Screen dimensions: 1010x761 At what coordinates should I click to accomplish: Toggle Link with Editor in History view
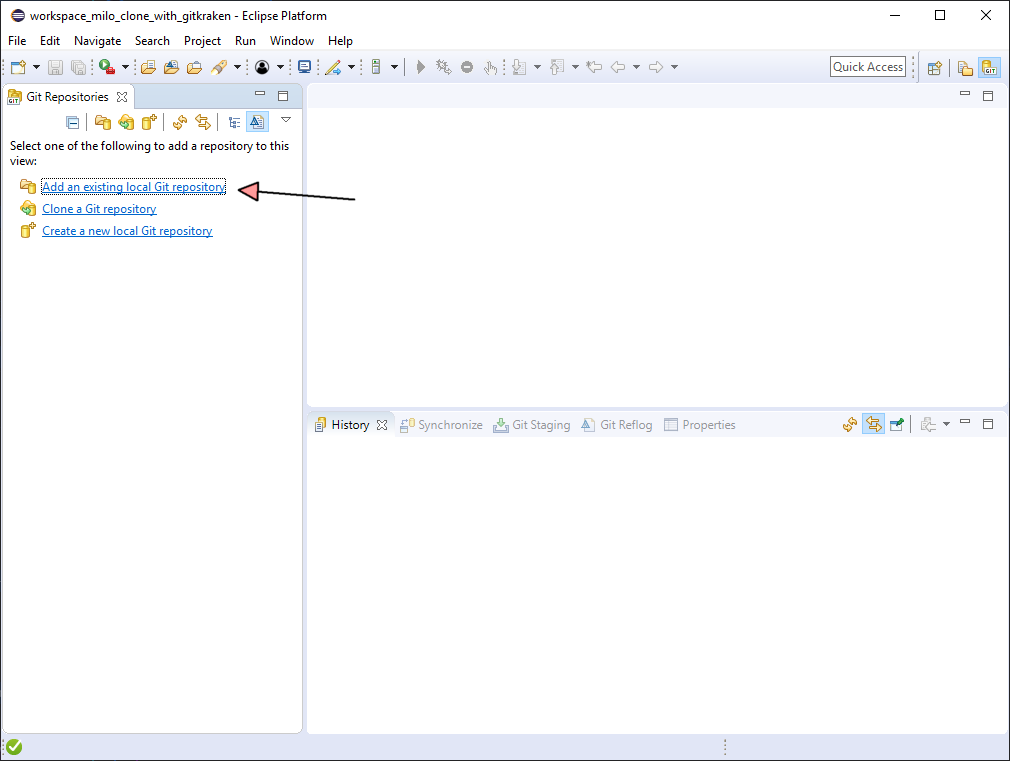click(x=873, y=425)
